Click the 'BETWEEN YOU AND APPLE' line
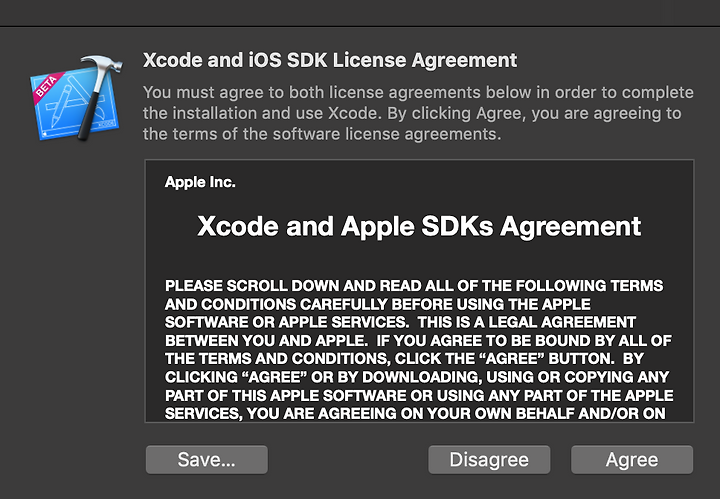Image resolution: width=720 pixels, height=499 pixels. [418, 341]
